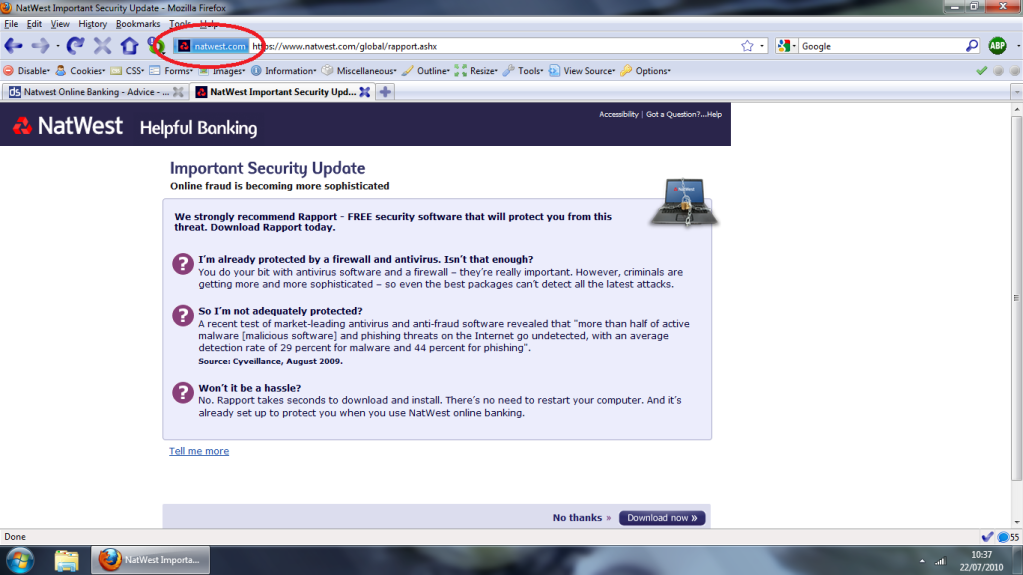Open the URL history dropdown arrow

click(762, 46)
